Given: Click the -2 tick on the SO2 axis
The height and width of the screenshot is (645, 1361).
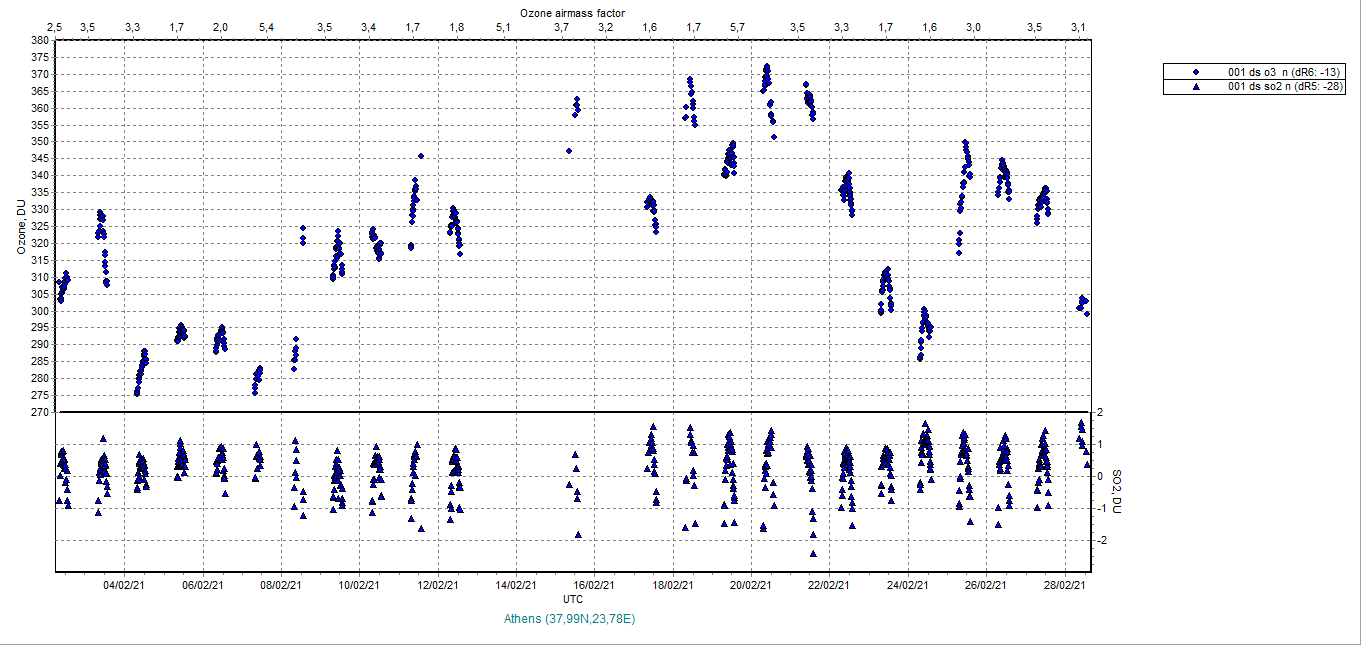Looking at the screenshot, I should (1099, 540).
